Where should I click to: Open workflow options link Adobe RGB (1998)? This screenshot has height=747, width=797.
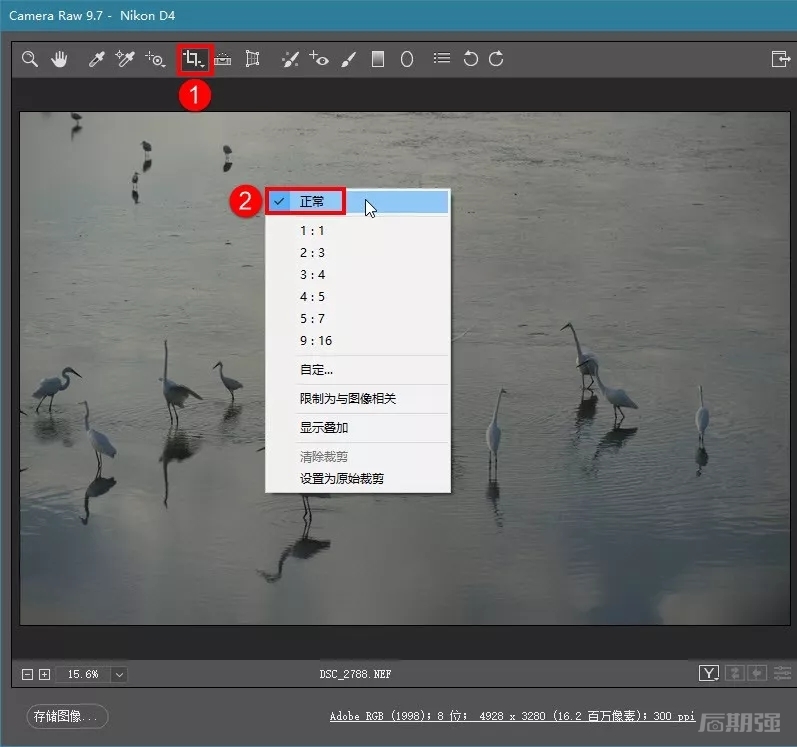point(512,716)
